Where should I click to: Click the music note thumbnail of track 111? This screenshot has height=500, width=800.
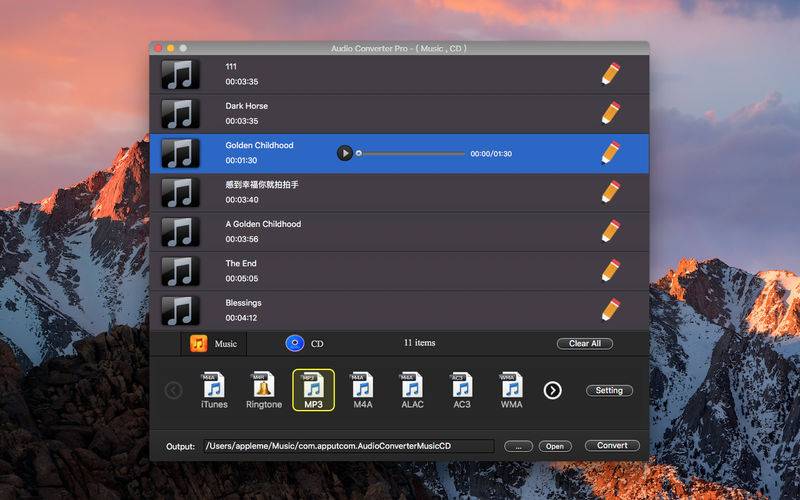point(180,74)
